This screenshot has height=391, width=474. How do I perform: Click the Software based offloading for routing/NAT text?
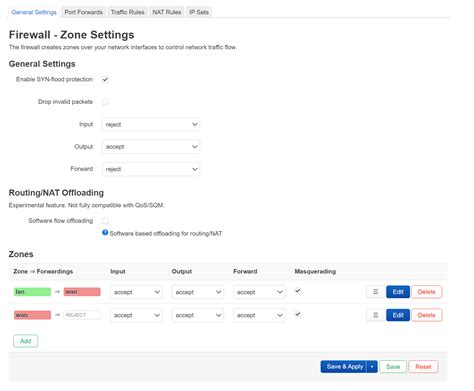pos(166,233)
